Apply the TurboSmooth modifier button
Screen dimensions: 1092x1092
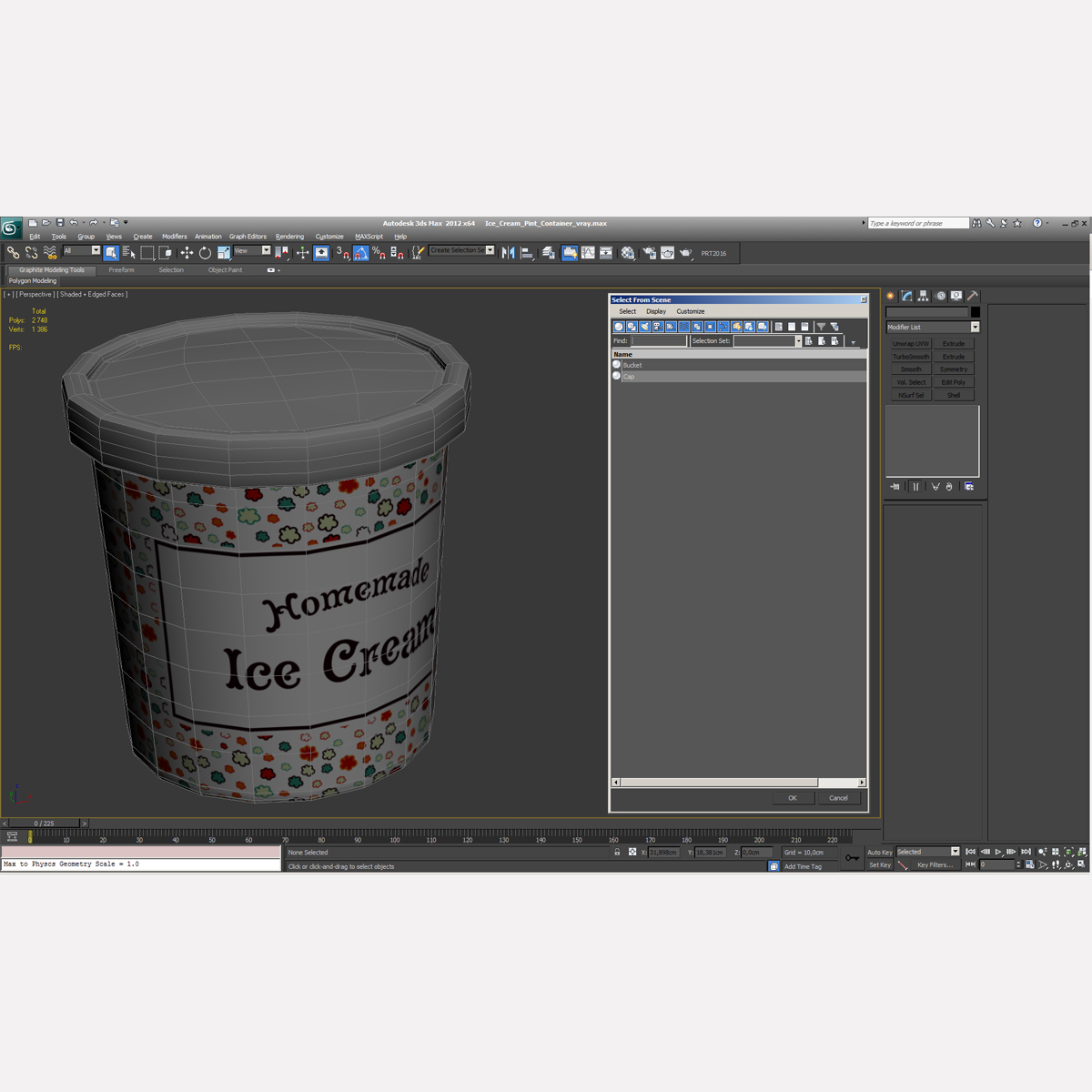point(911,357)
